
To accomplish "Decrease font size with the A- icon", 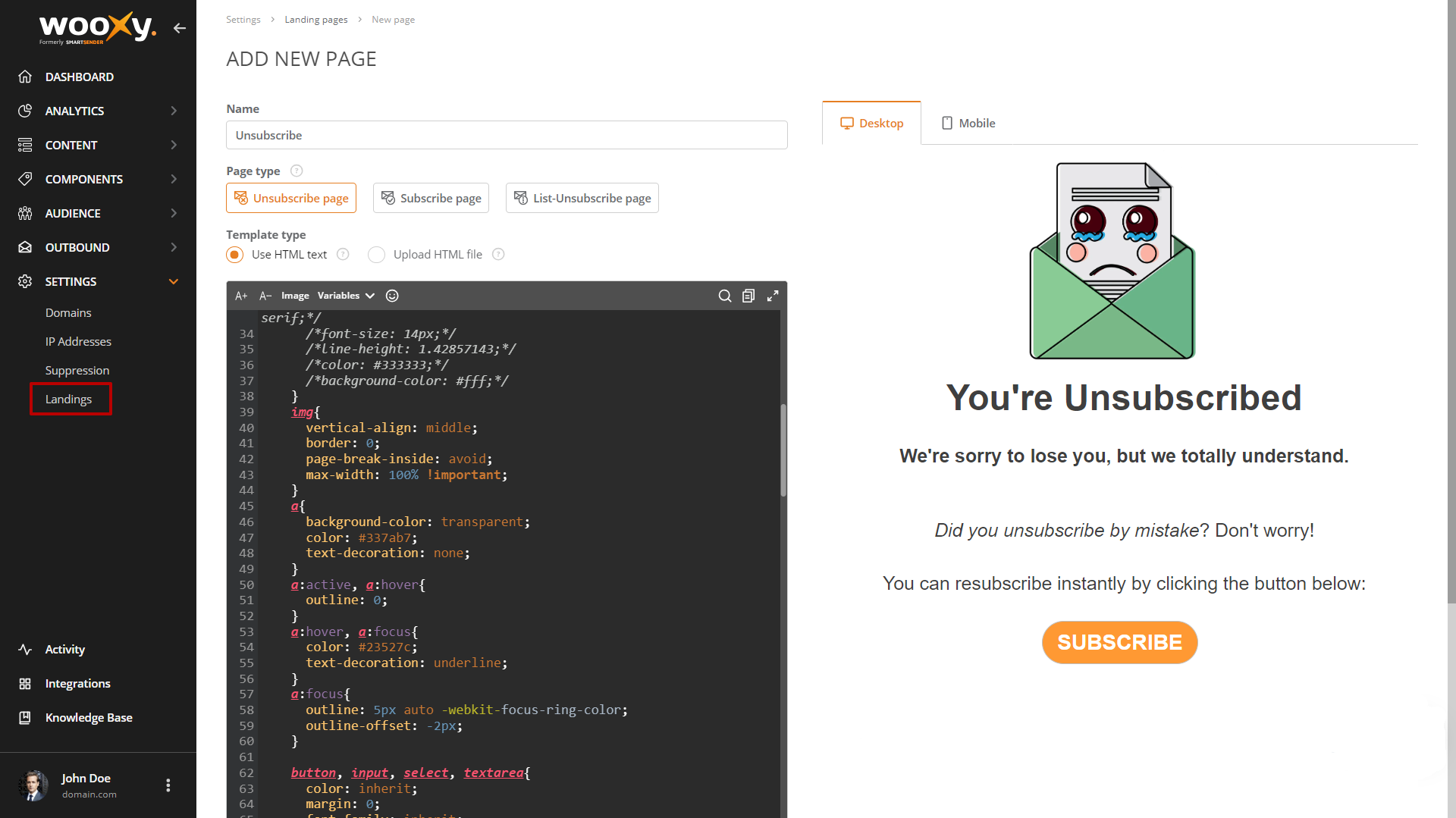I will coord(265,296).
